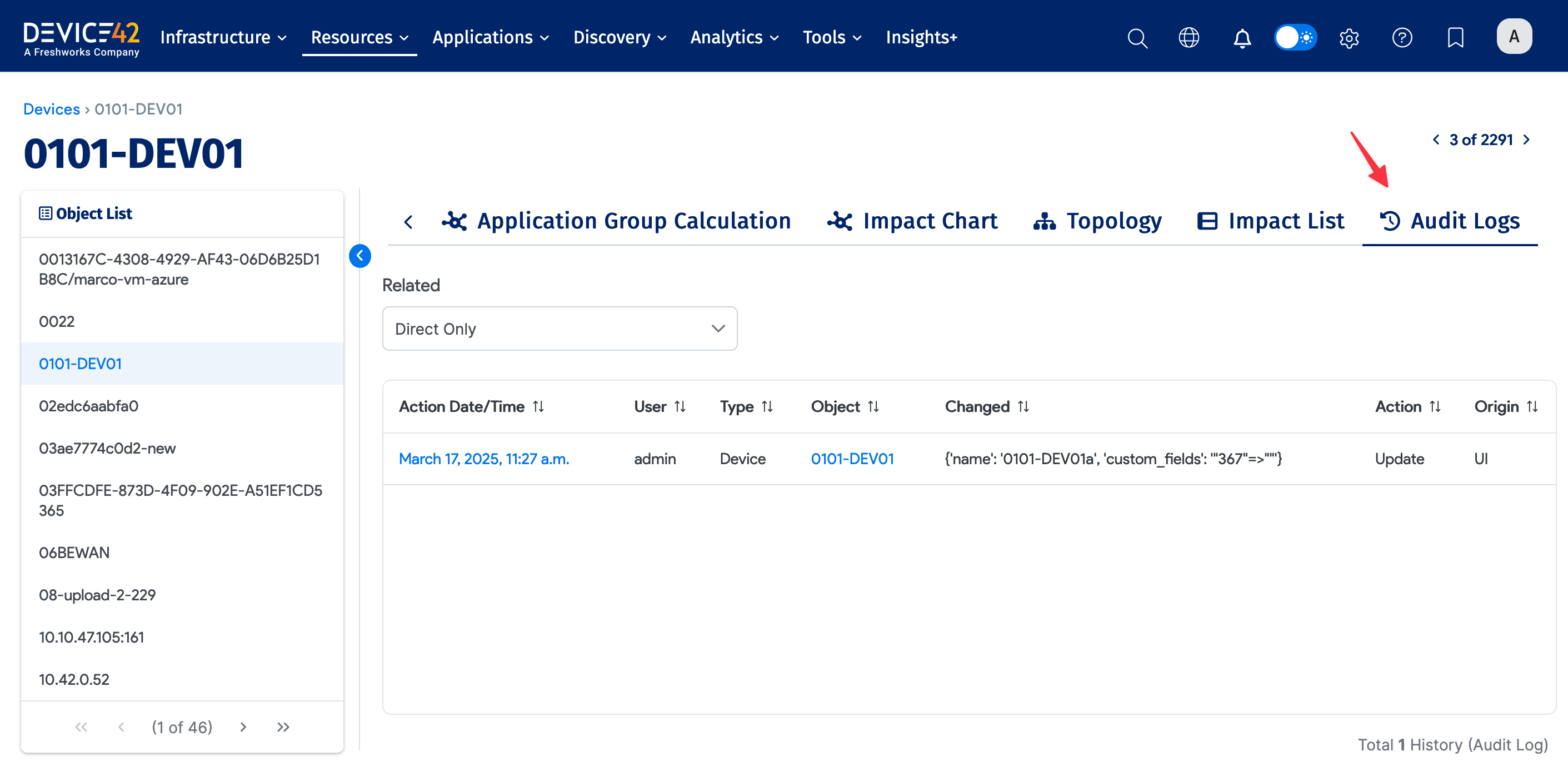
Task: Switch to the Impact Chart tab
Action: coord(912,221)
